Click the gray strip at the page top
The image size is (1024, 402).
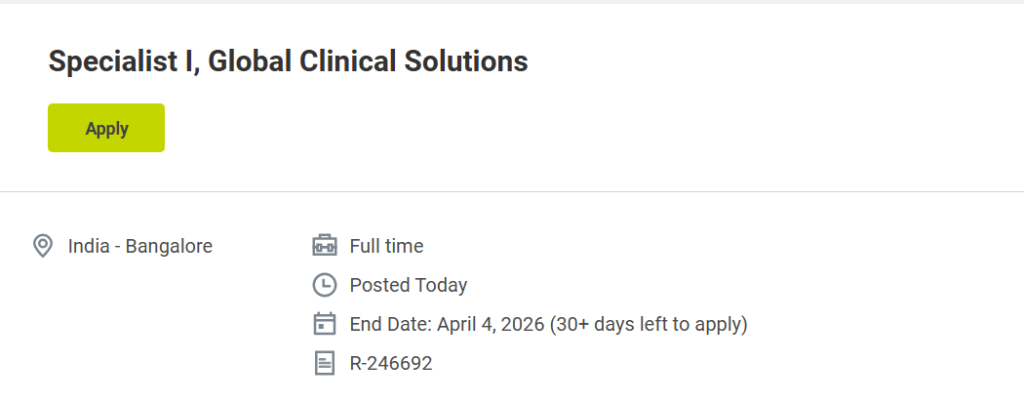tap(512, 2)
